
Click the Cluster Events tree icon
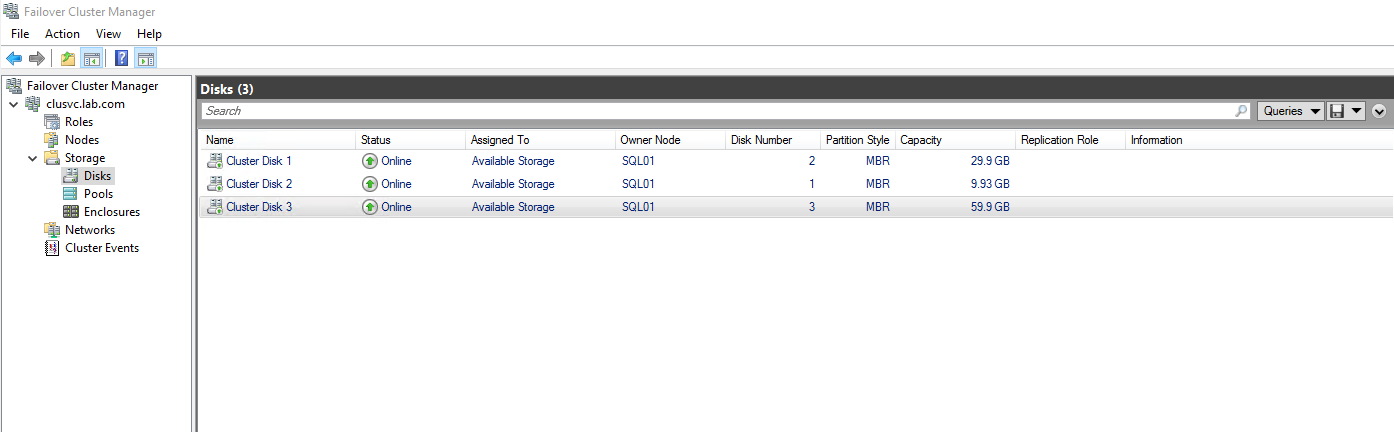(52, 248)
